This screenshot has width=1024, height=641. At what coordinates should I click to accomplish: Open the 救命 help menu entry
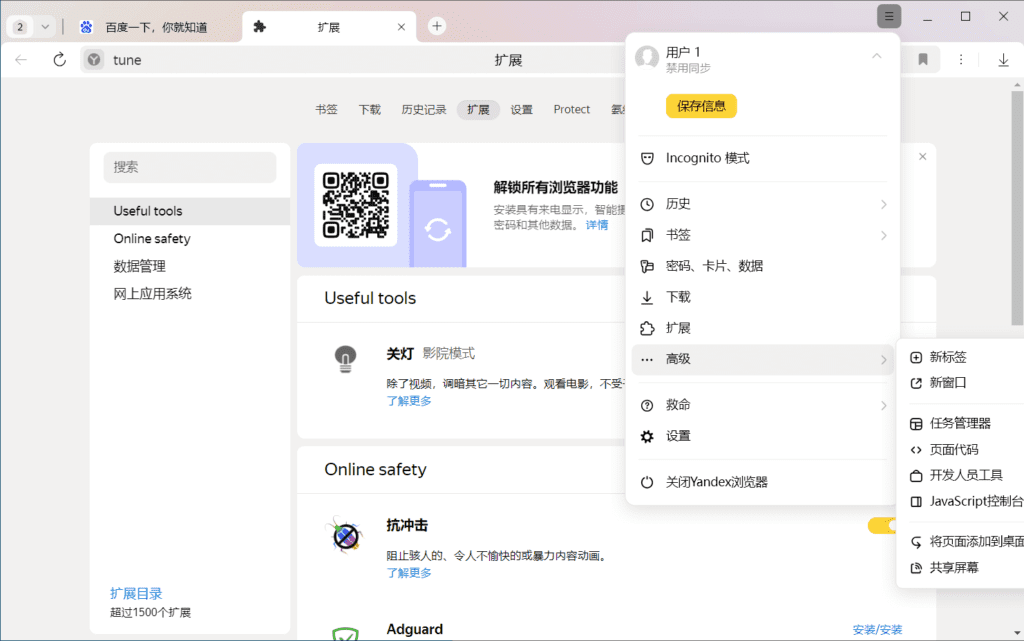[763, 405]
